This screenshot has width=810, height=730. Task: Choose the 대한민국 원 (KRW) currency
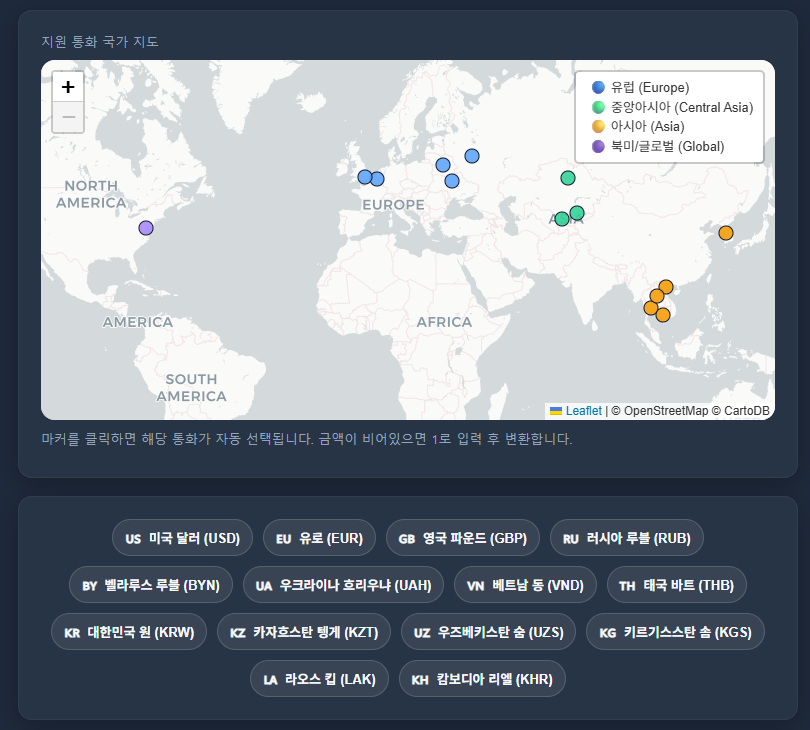pyautogui.click(x=129, y=631)
